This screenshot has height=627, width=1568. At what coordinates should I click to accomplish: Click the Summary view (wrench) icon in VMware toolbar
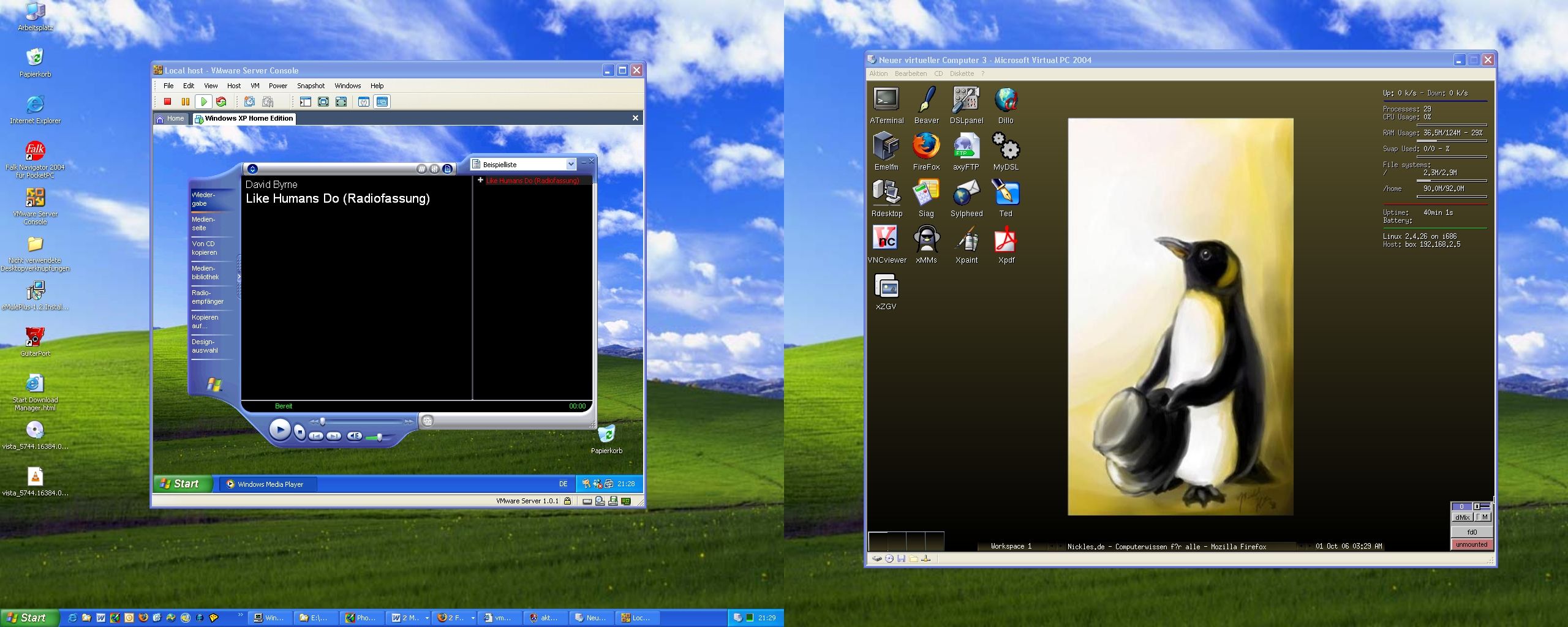click(x=364, y=102)
